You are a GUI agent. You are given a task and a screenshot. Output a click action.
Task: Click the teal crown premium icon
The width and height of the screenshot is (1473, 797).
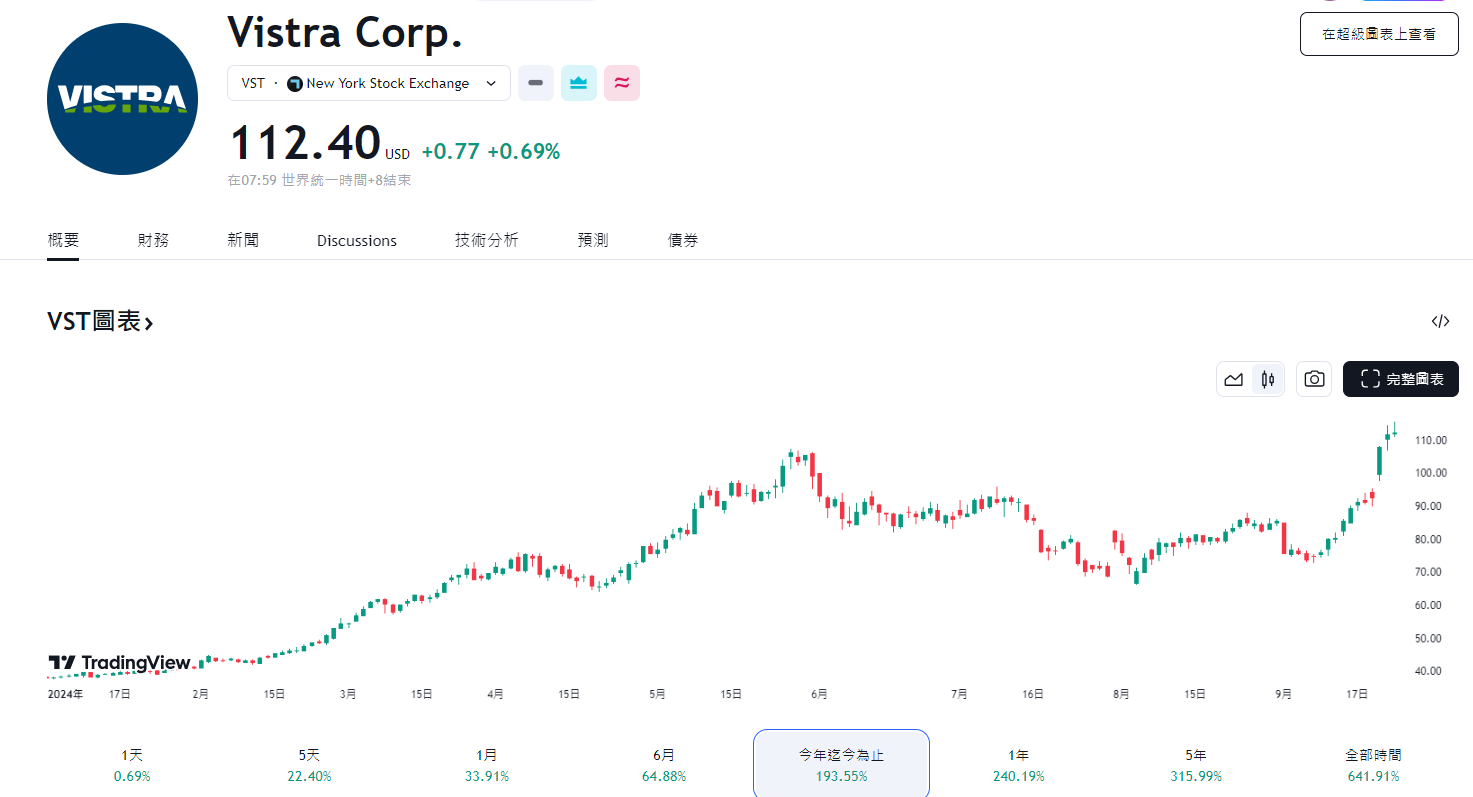point(578,83)
